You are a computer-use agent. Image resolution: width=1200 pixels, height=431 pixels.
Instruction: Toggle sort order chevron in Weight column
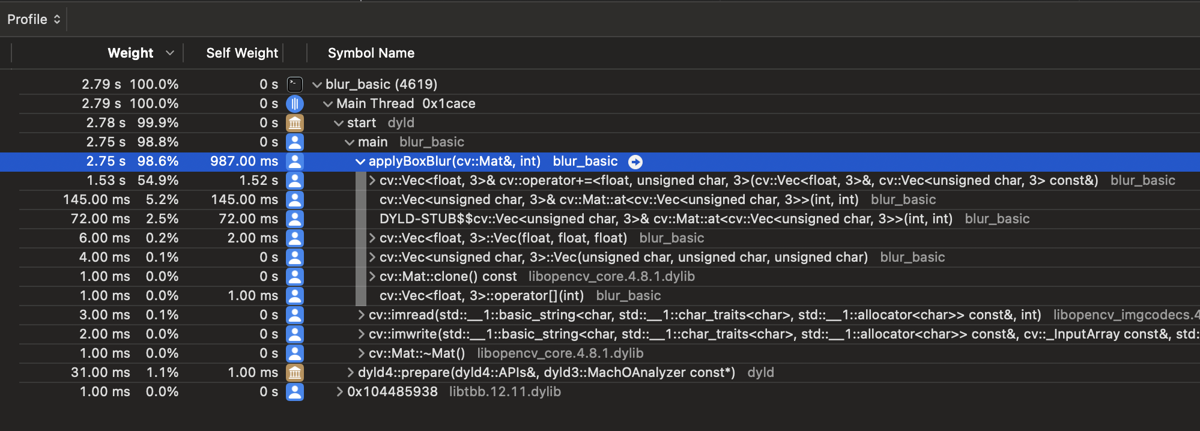(x=170, y=53)
